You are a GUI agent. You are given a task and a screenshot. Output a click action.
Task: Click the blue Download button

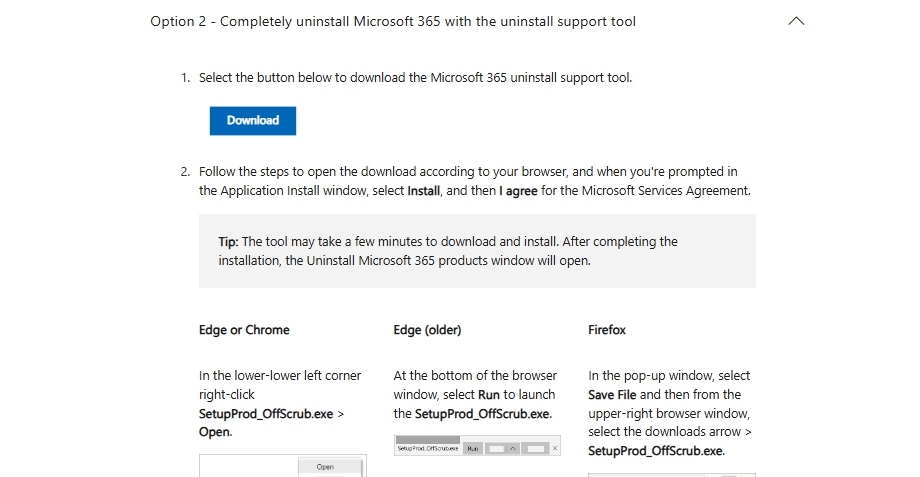pos(253,121)
